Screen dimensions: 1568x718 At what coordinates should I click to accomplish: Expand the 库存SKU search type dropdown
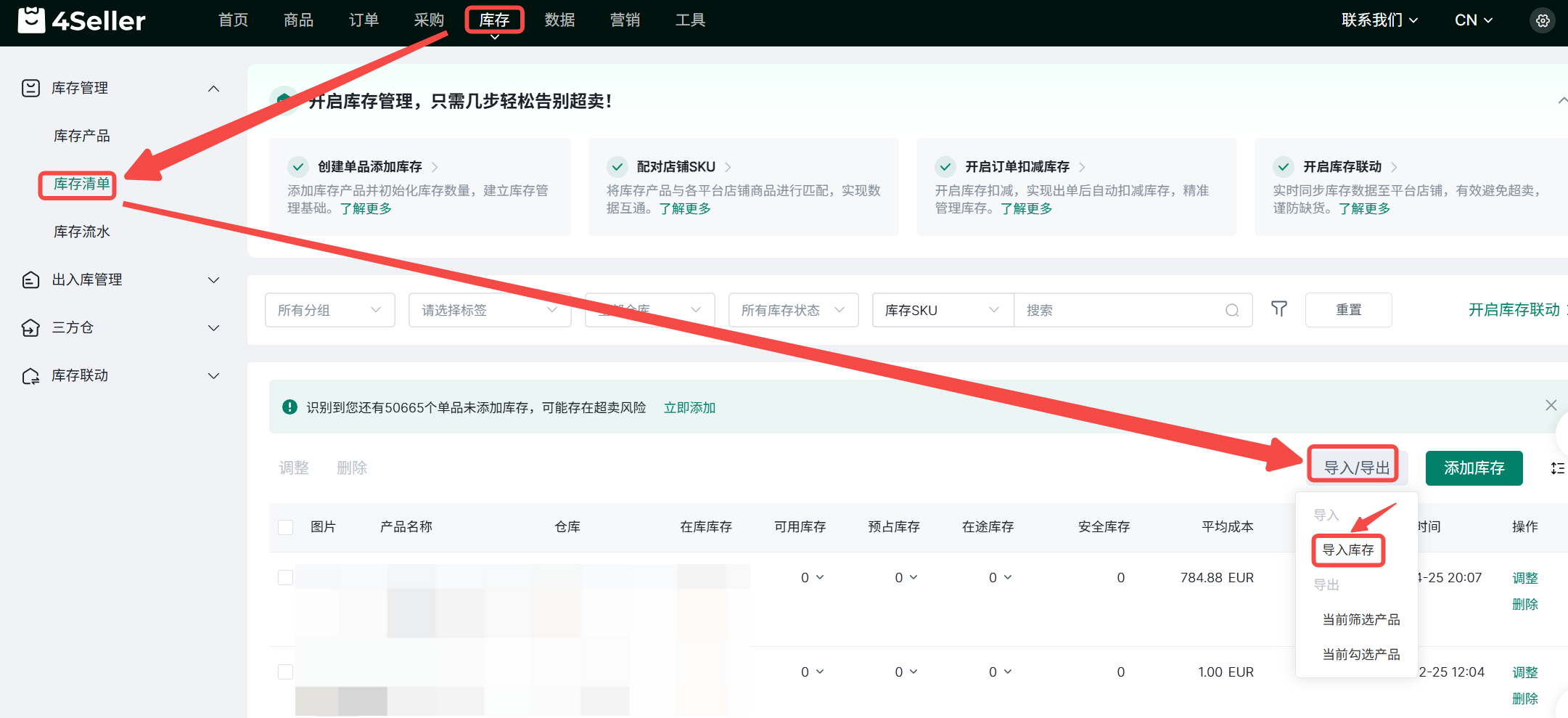click(942, 311)
